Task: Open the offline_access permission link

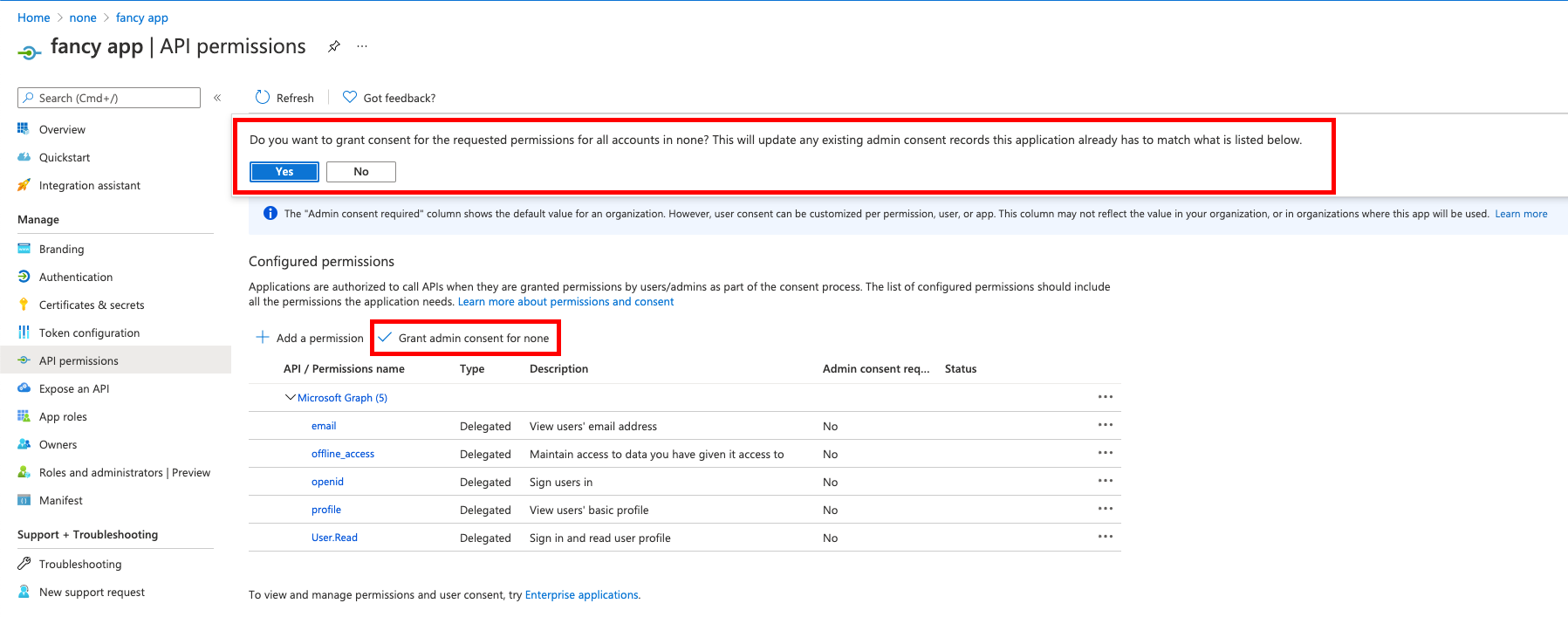Action: [x=343, y=454]
